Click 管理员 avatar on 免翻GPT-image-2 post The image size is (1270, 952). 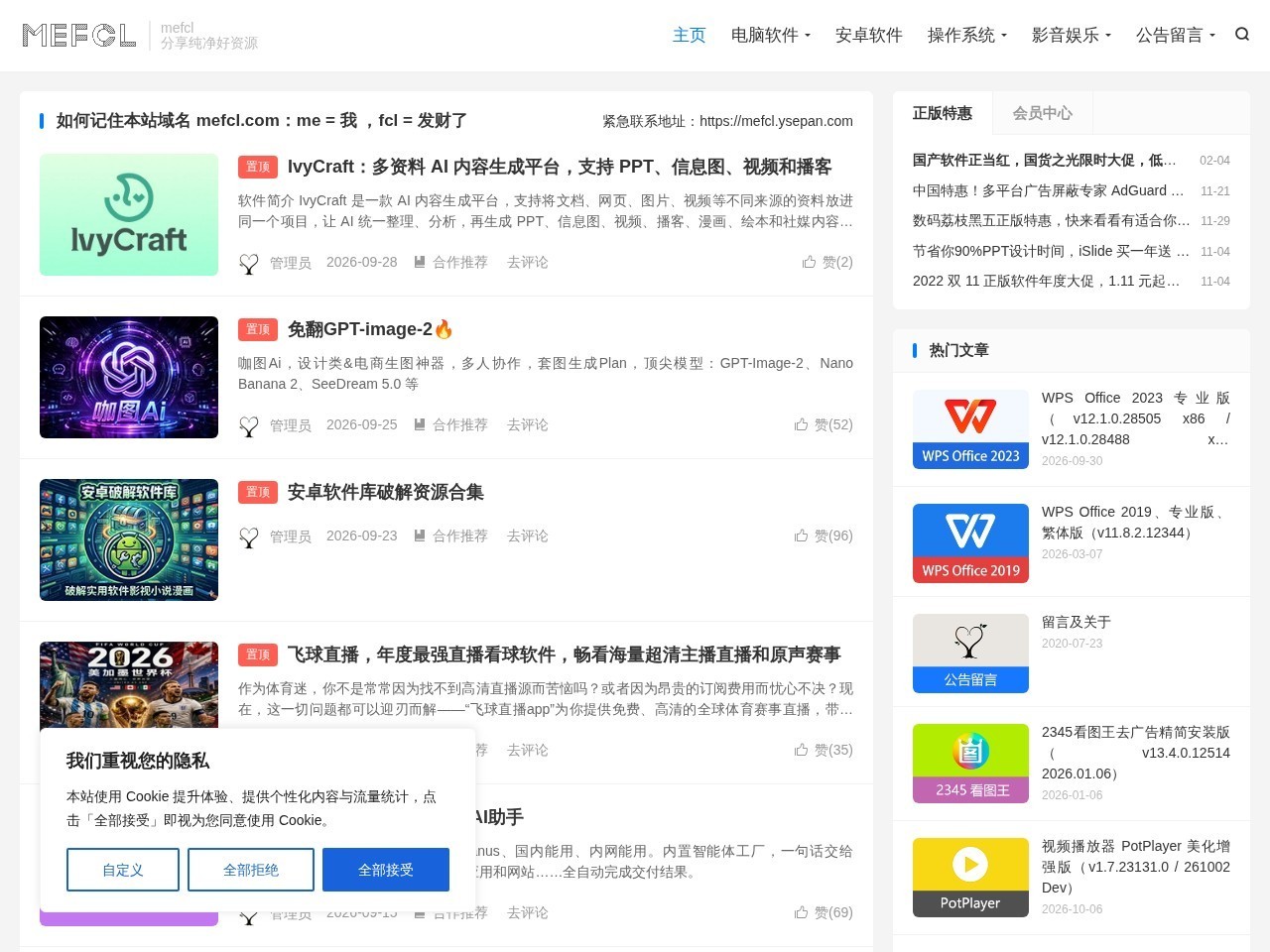pyautogui.click(x=249, y=425)
